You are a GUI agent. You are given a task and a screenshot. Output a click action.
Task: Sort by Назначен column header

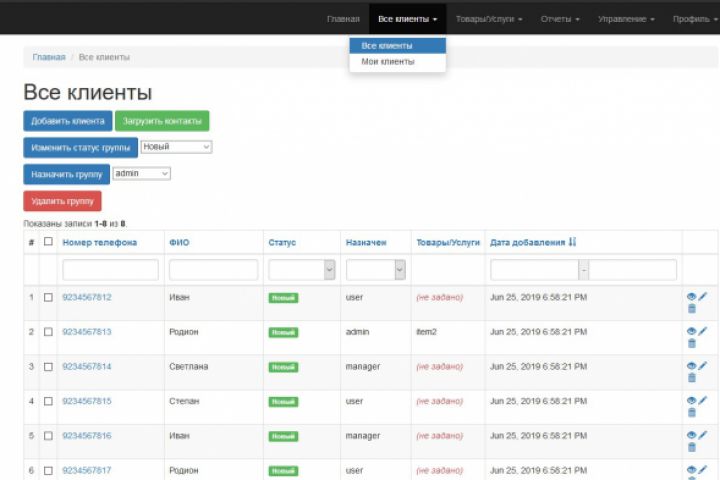366,243
